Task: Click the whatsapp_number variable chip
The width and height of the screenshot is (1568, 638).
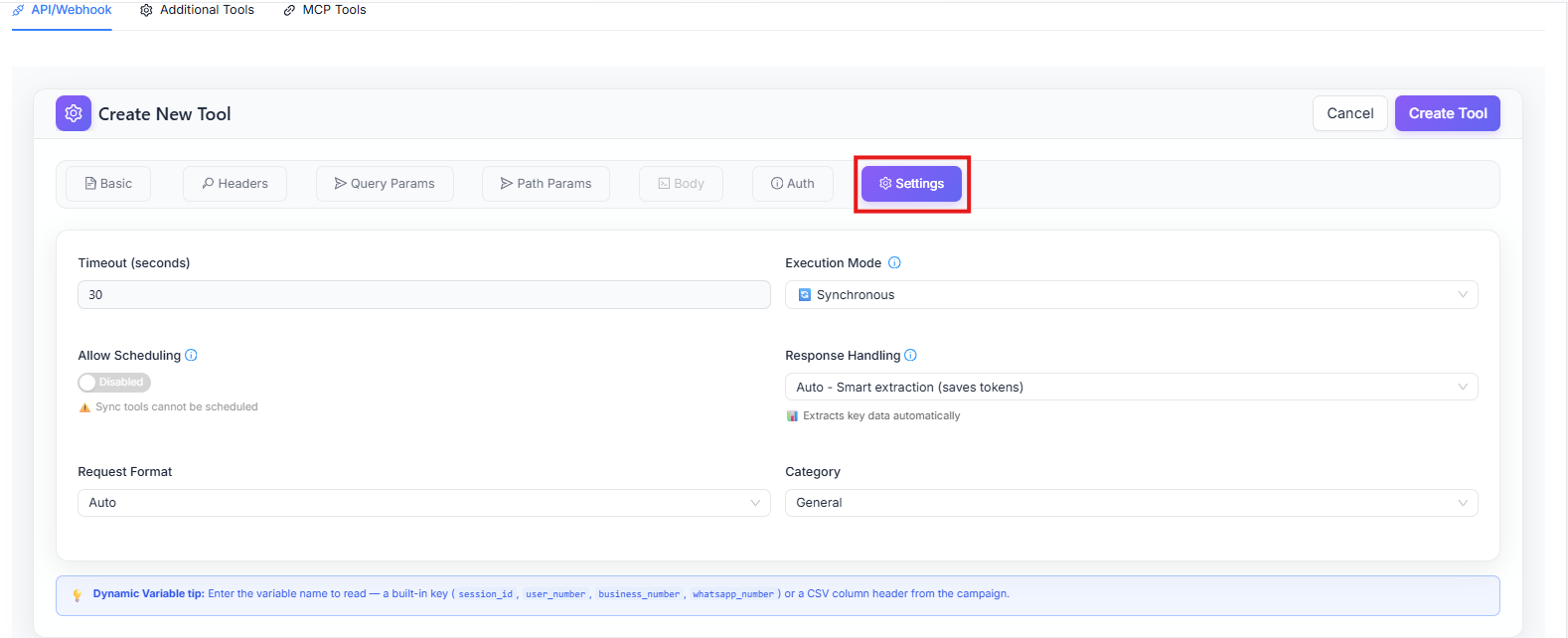Action: [733, 594]
